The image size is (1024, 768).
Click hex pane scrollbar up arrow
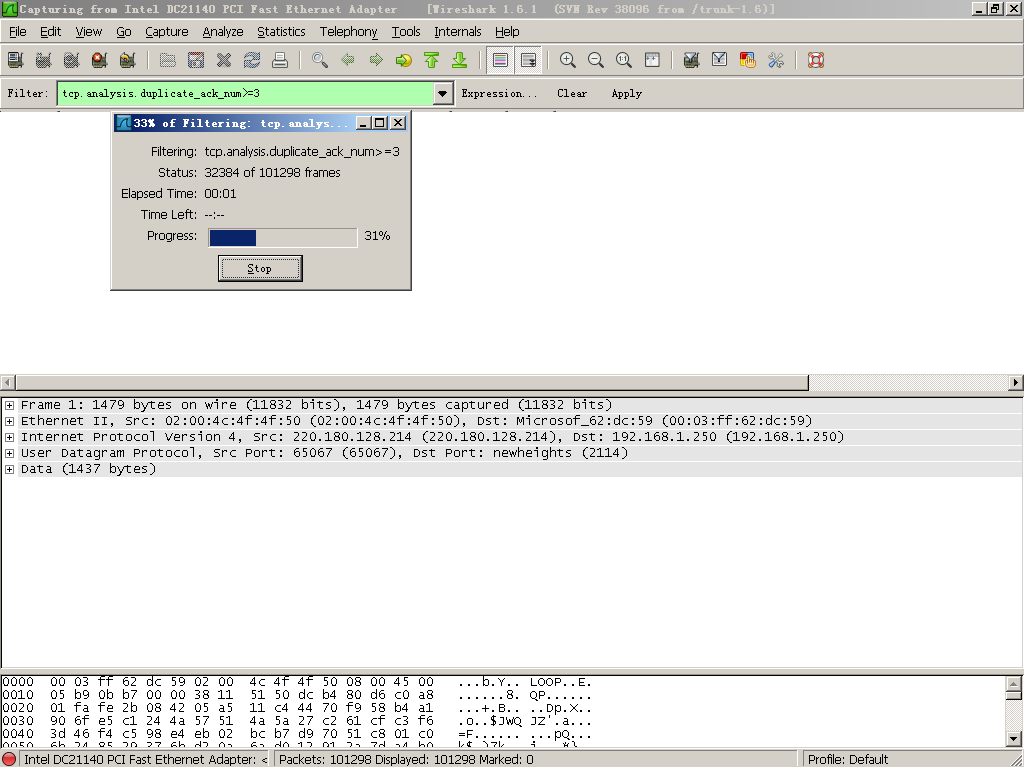click(x=1014, y=684)
